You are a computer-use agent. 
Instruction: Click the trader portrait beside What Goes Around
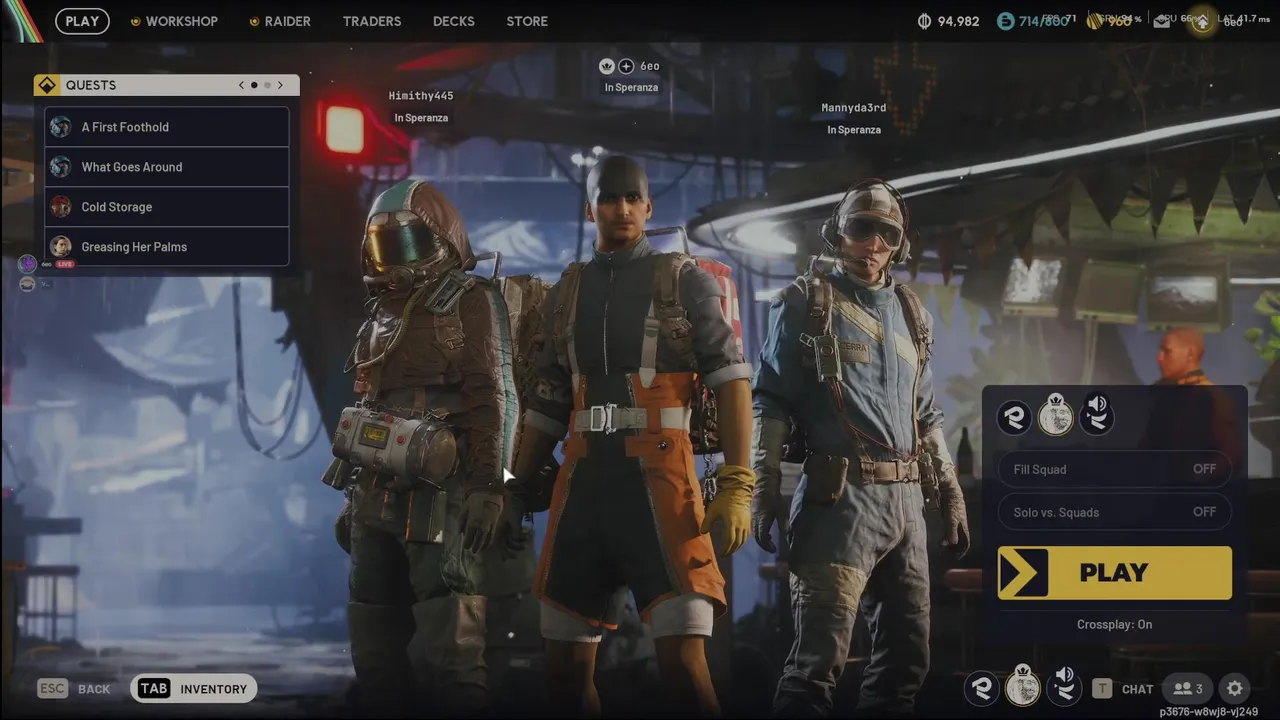(61, 167)
